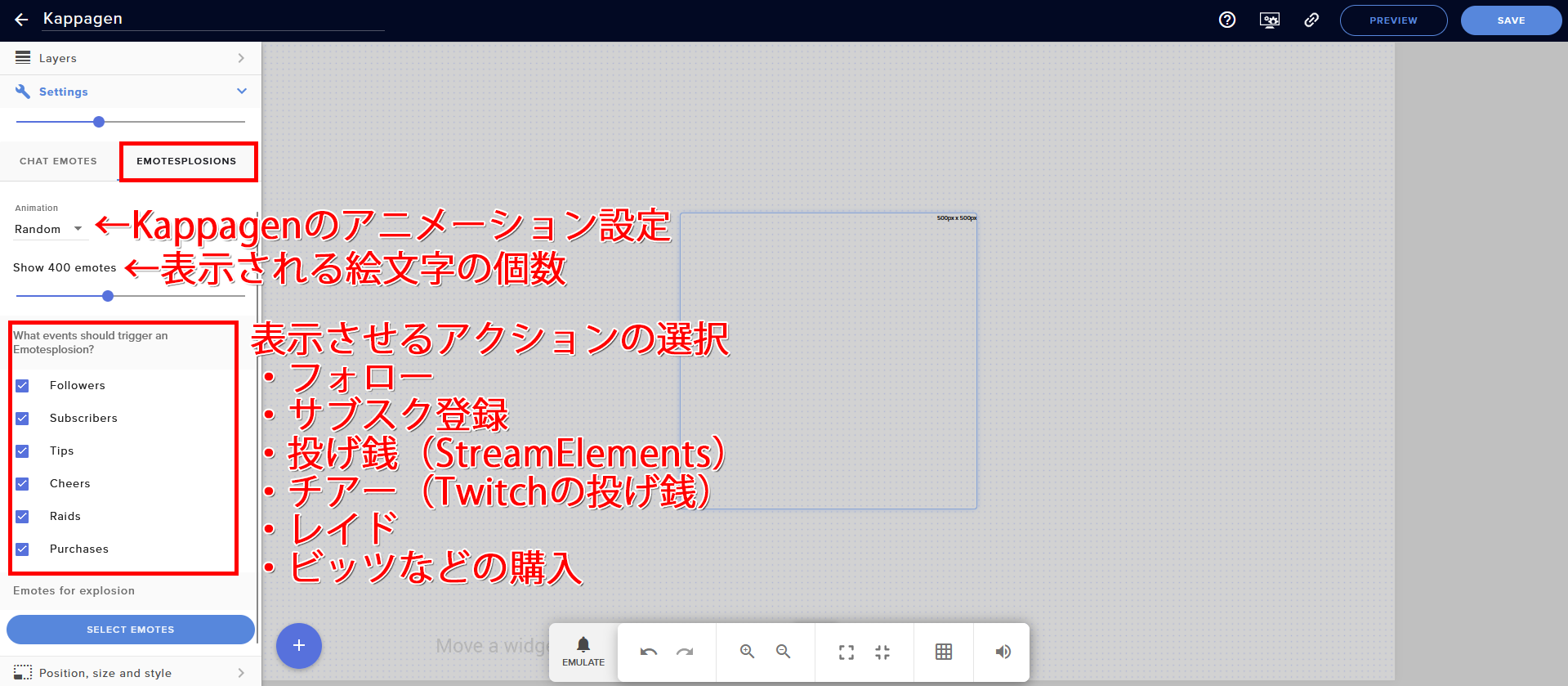Image resolution: width=1568 pixels, height=686 pixels.
Task: Click the slider handle above the tabs
Action: coord(99,122)
